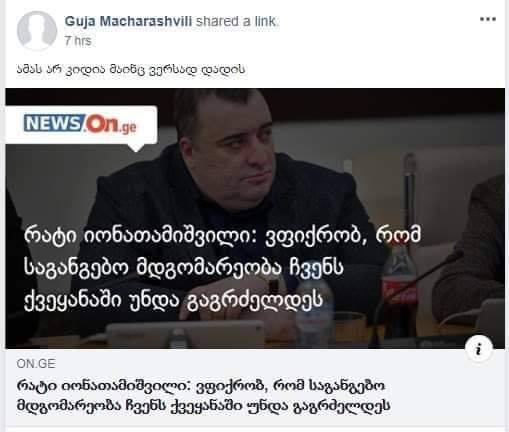Click the blue NEWS part of the logo

click(x=51, y=123)
